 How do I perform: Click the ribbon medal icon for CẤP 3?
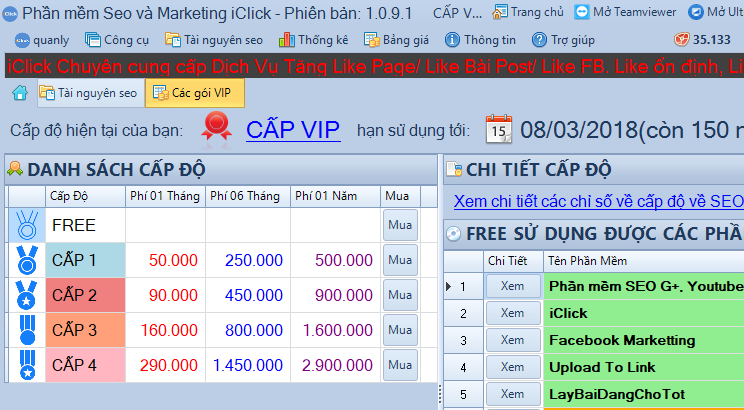27,330
